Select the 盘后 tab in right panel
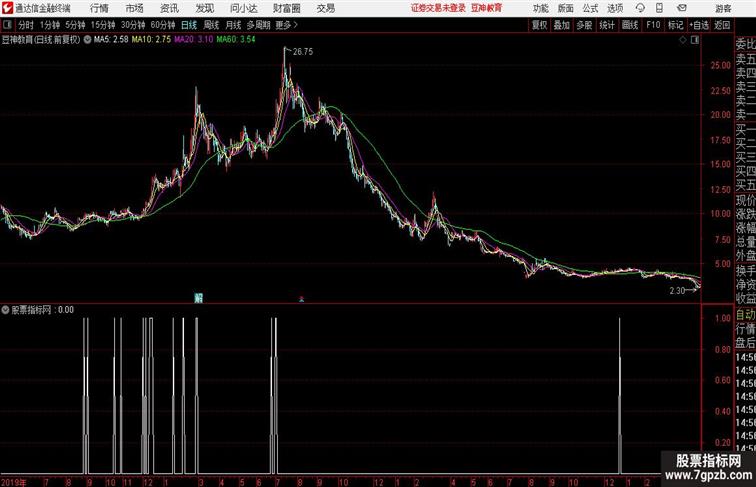 (745, 343)
